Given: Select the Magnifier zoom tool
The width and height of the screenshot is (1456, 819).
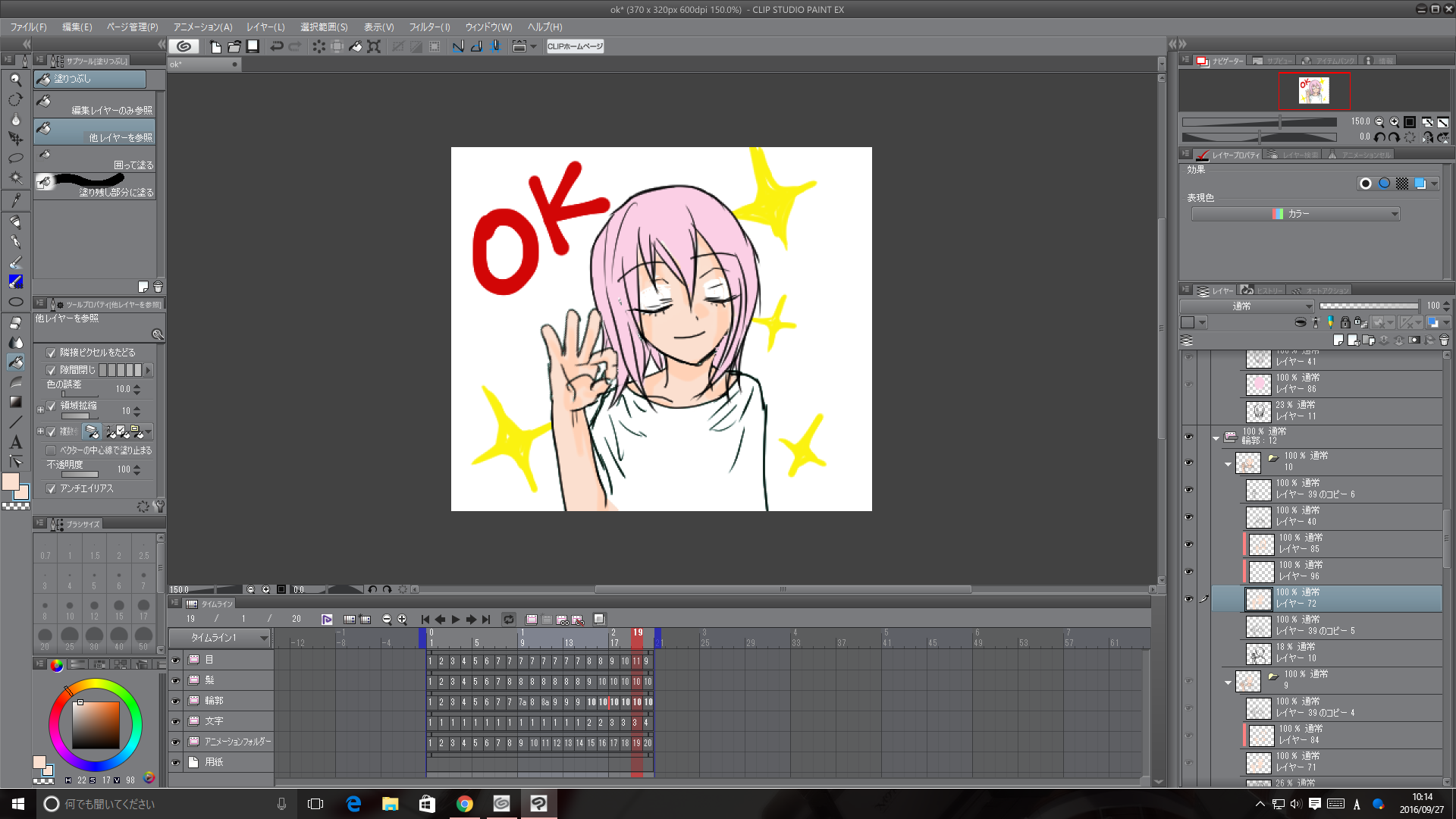Looking at the screenshot, I should click(15, 80).
